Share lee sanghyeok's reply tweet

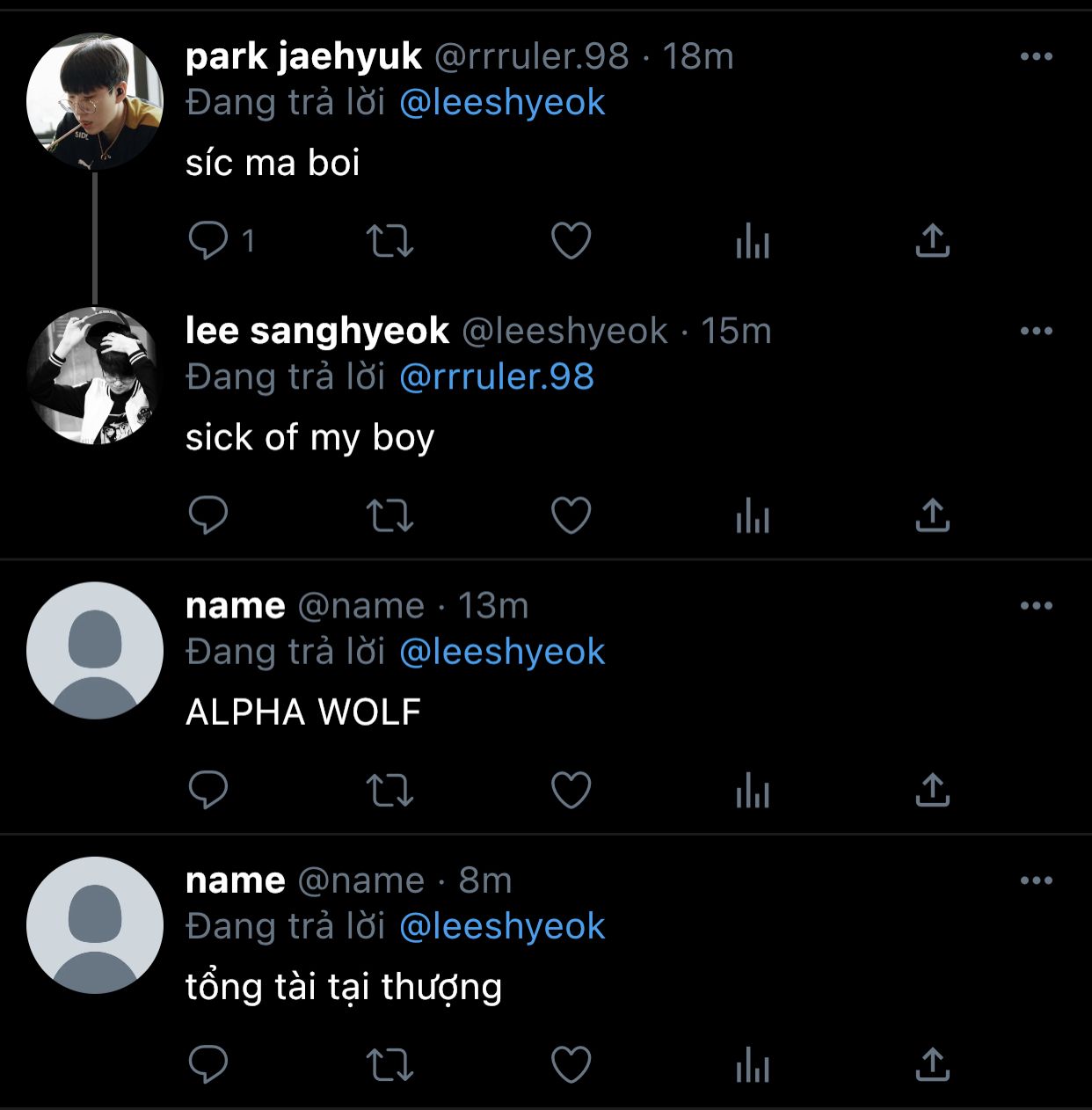(933, 515)
